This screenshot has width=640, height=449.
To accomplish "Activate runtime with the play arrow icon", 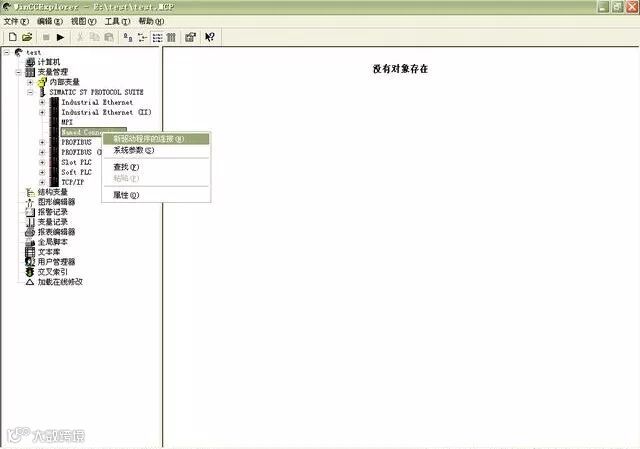I will [60, 38].
